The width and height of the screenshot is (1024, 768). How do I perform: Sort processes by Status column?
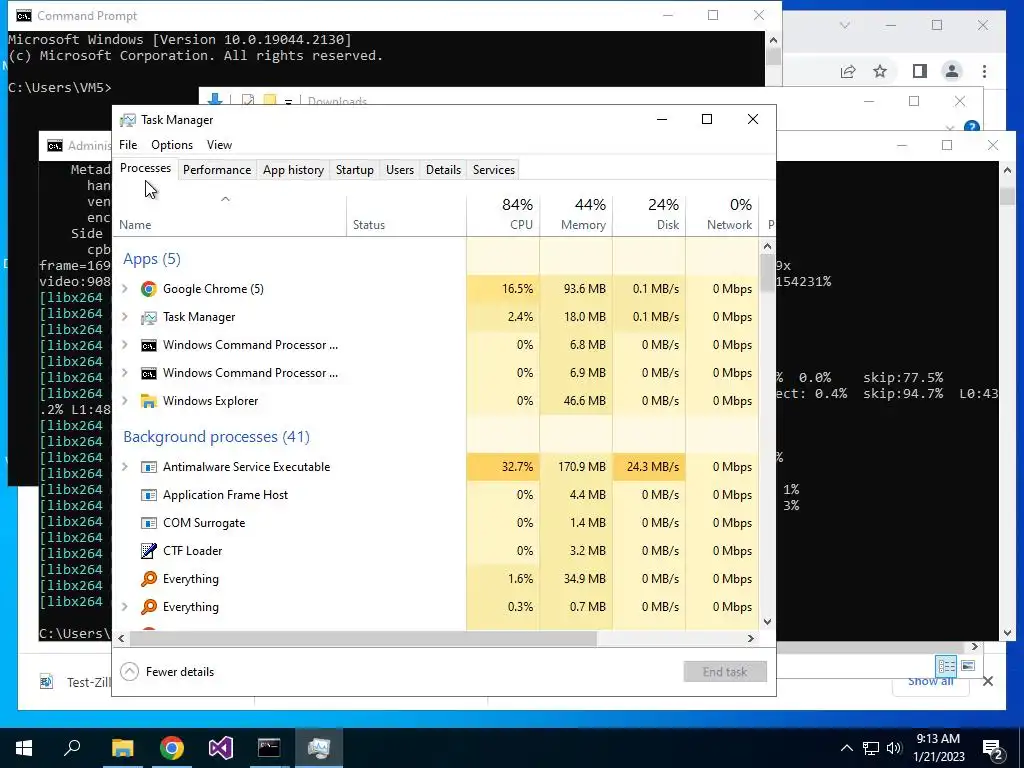coord(406,215)
